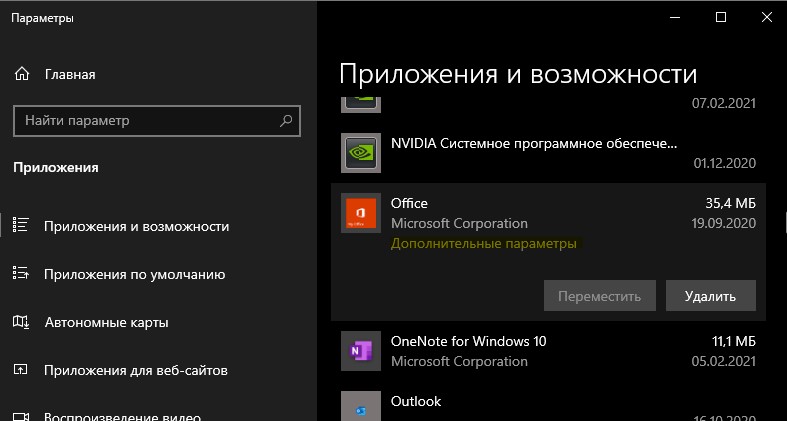
Task: Open the Главная home icon
Action: pos(22,74)
